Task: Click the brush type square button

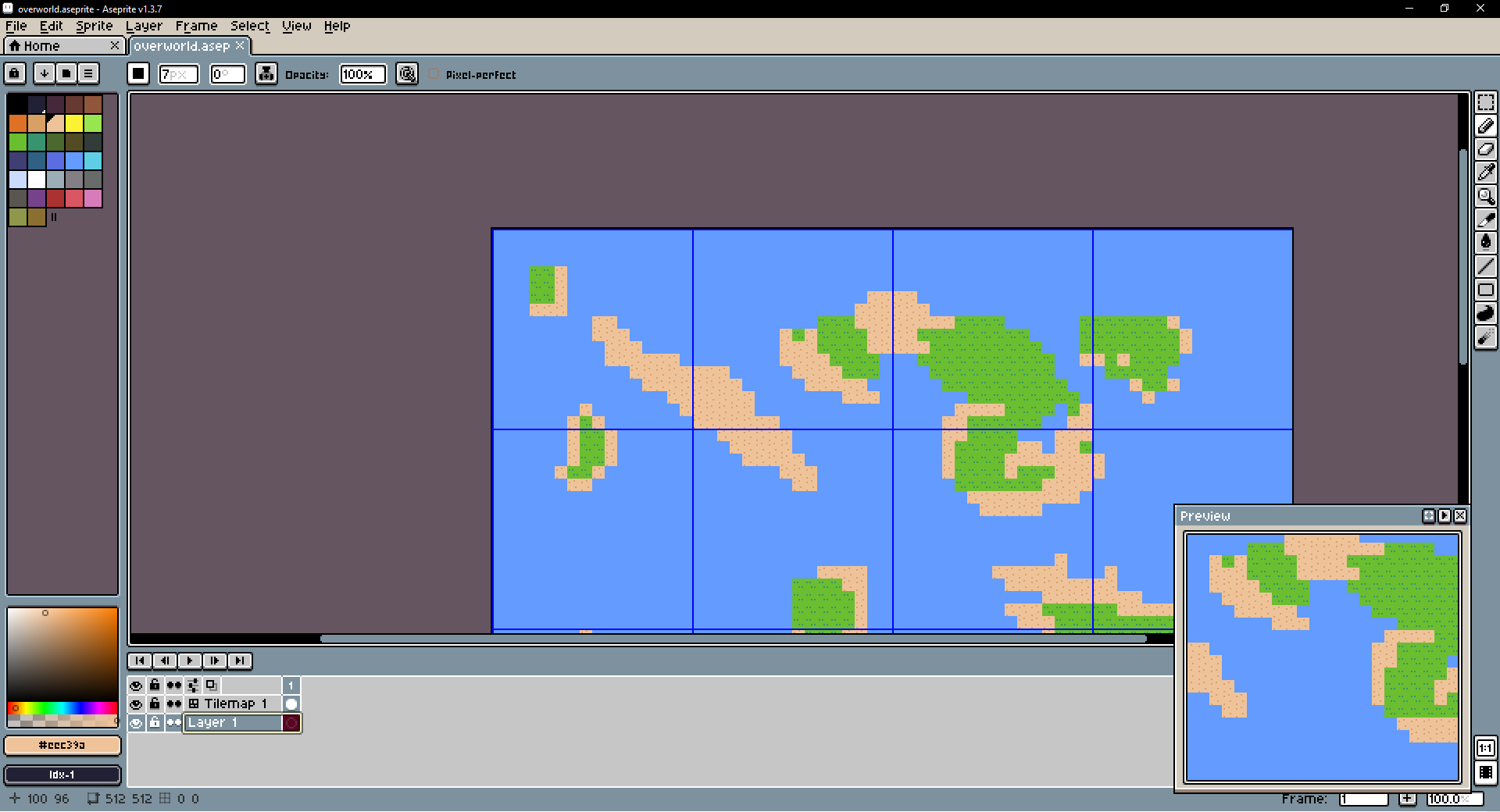Action: tap(138, 74)
